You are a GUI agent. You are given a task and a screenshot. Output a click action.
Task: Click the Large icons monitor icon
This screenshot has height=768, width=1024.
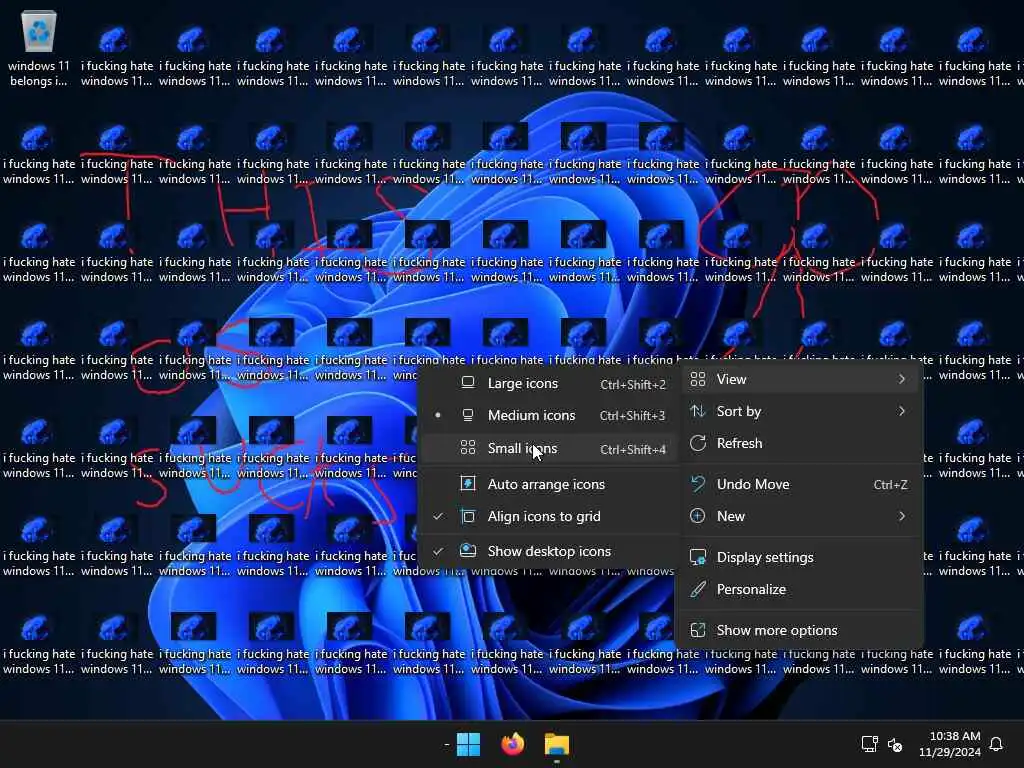[468, 383]
